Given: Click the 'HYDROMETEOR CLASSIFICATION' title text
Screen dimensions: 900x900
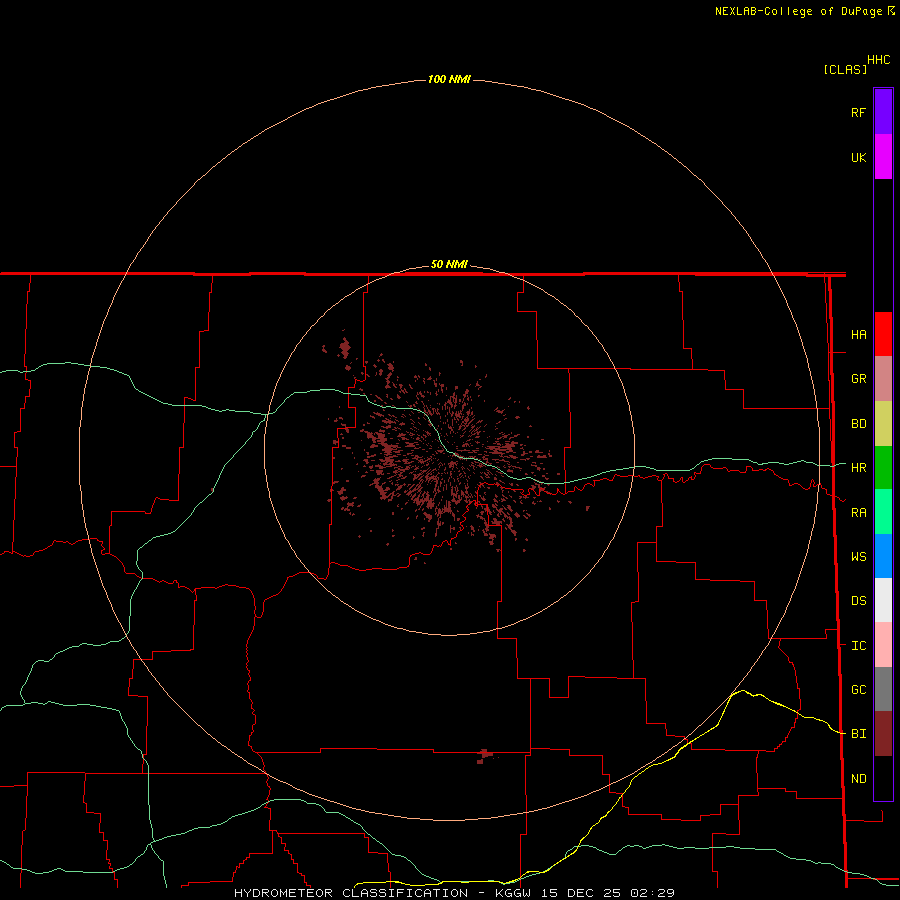Looking at the screenshot, I should (x=351, y=893).
